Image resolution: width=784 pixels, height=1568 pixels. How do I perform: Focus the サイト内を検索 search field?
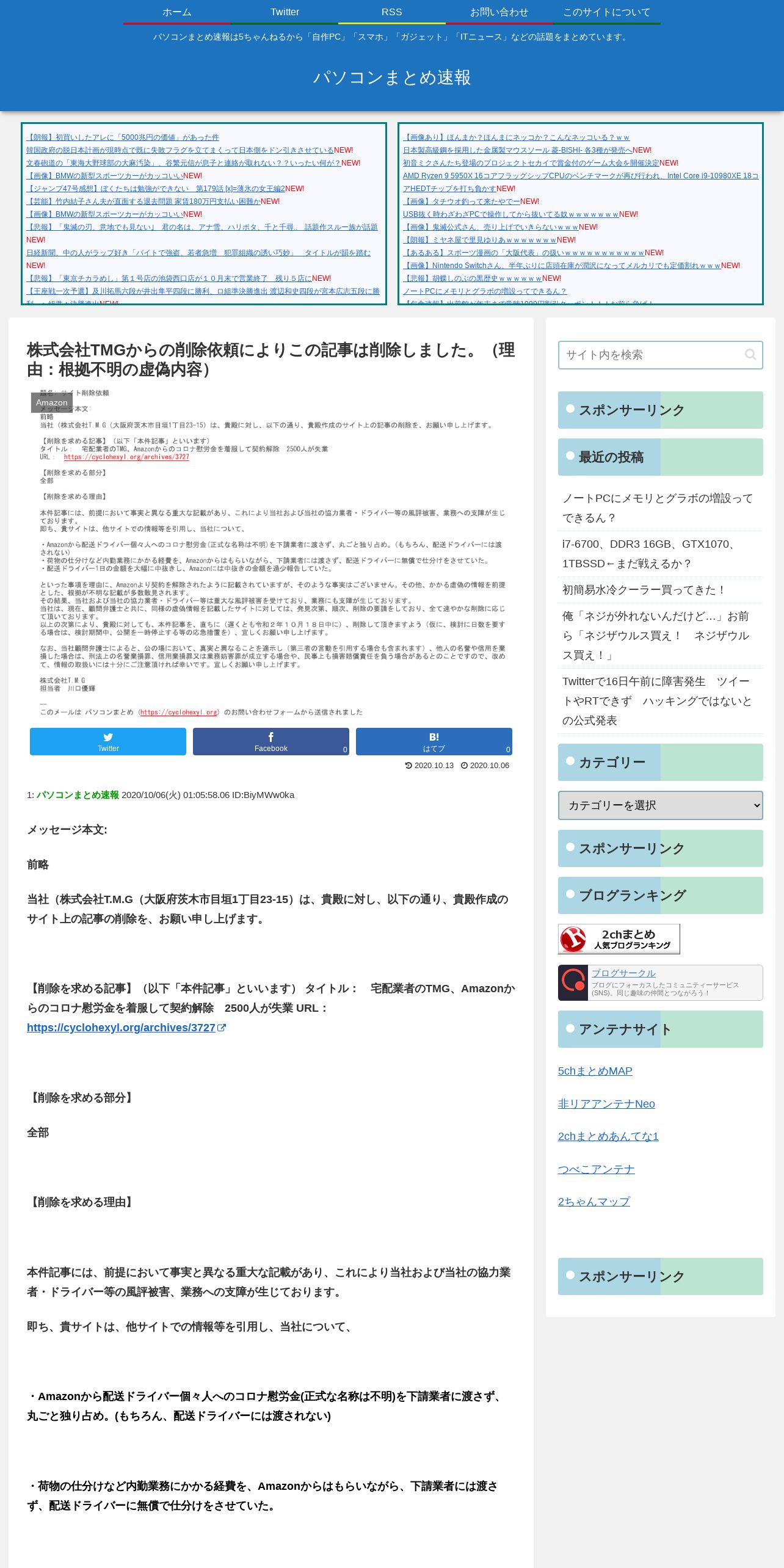[661, 355]
